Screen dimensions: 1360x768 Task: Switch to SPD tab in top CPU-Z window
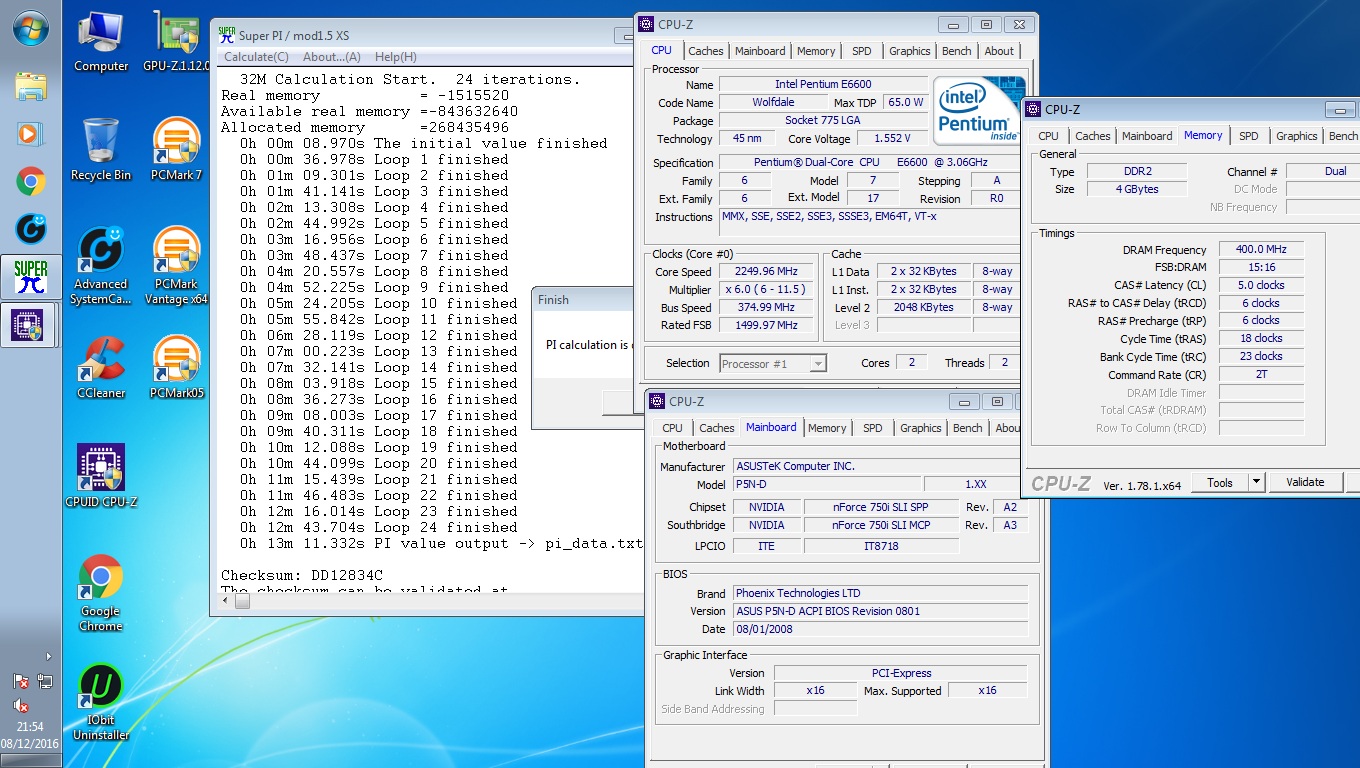pyautogui.click(x=862, y=51)
